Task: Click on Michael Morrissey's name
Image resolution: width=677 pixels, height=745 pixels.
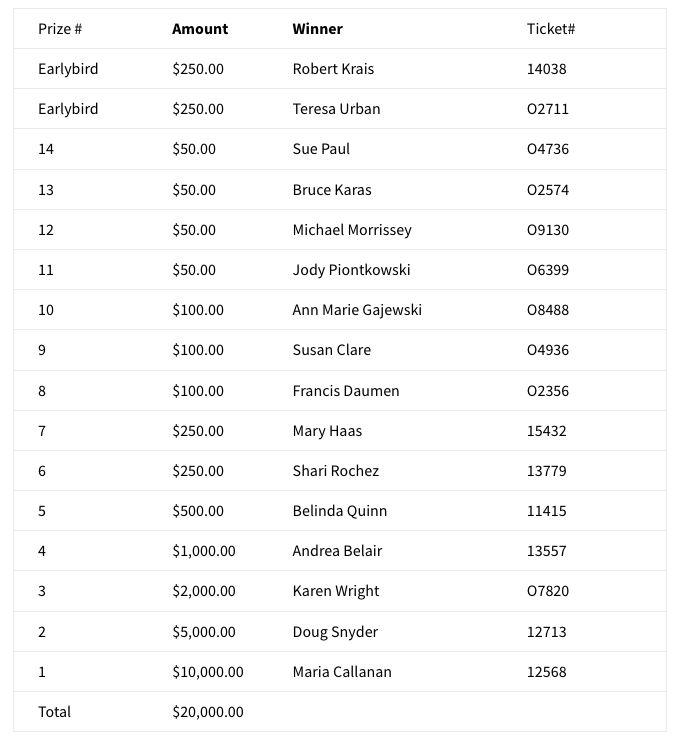Action: point(351,230)
